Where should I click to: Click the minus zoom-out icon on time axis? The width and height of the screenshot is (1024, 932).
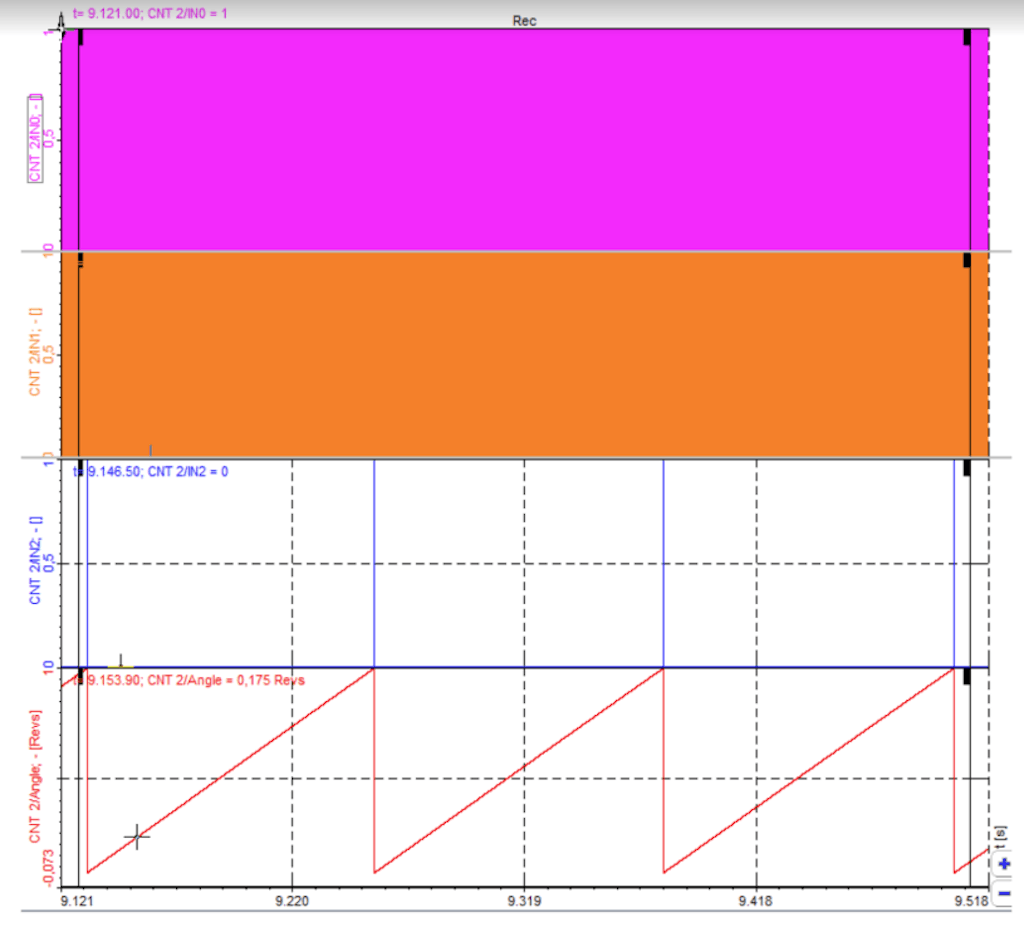(x=1004, y=893)
